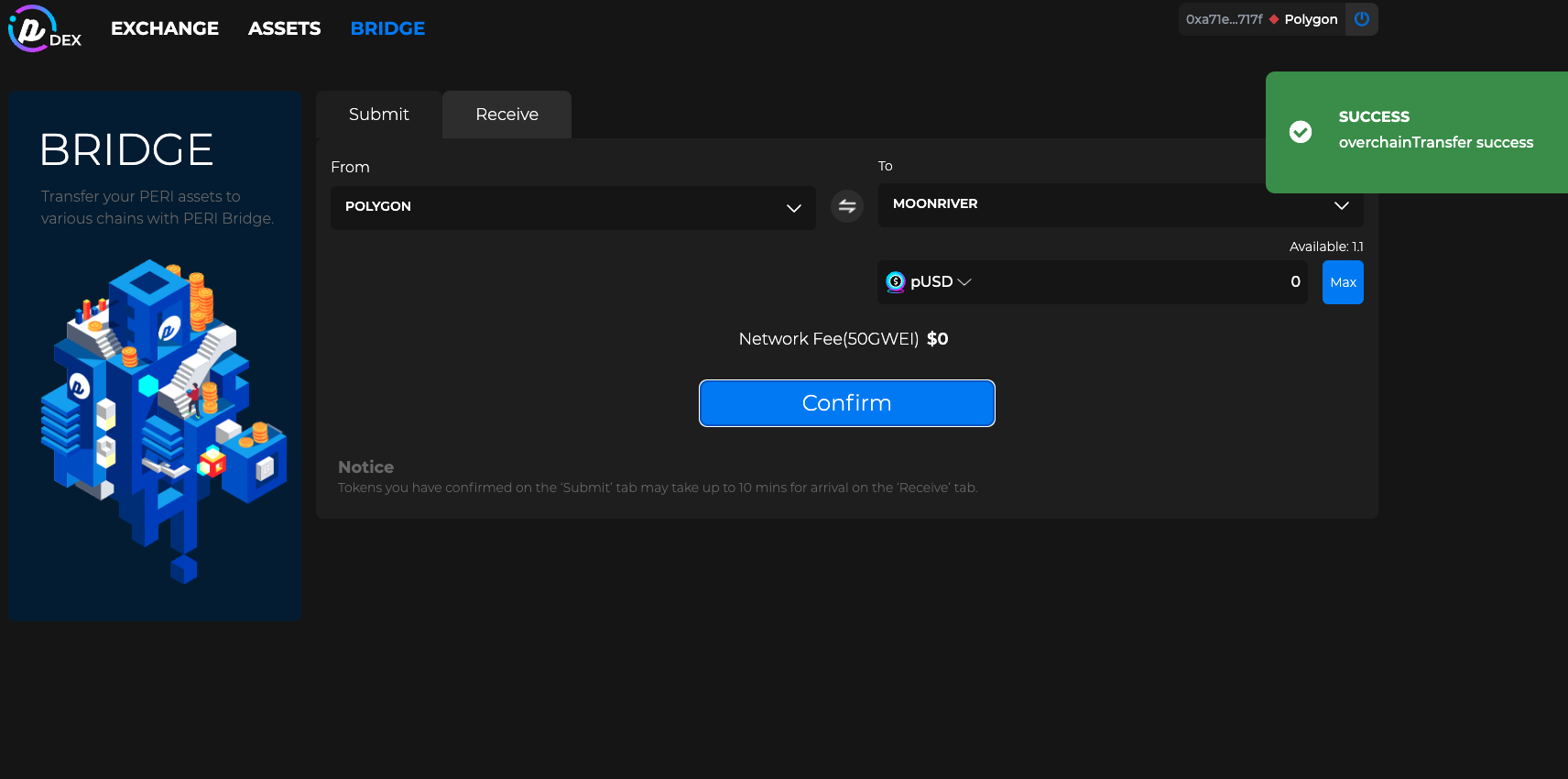Go to the BRIDGE page
This screenshot has width=1568, height=779.
pyautogui.click(x=387, y=28)
